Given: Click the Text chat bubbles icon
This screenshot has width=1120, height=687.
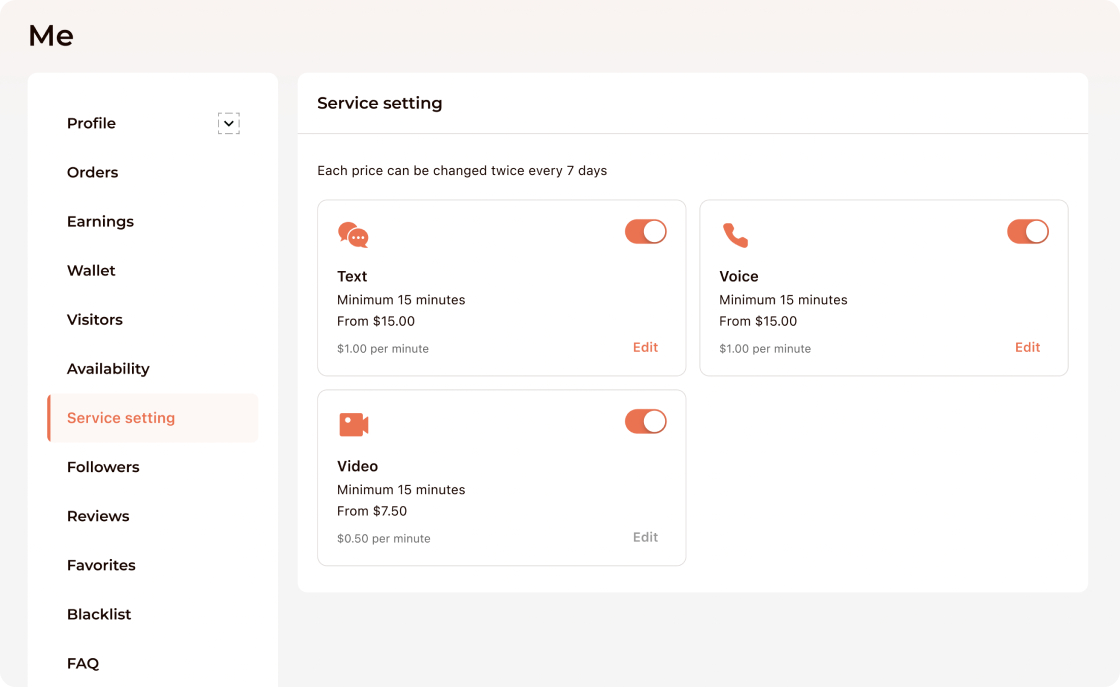Looking at the screenshot, I should pyautogui.click(x=353, y=235).
